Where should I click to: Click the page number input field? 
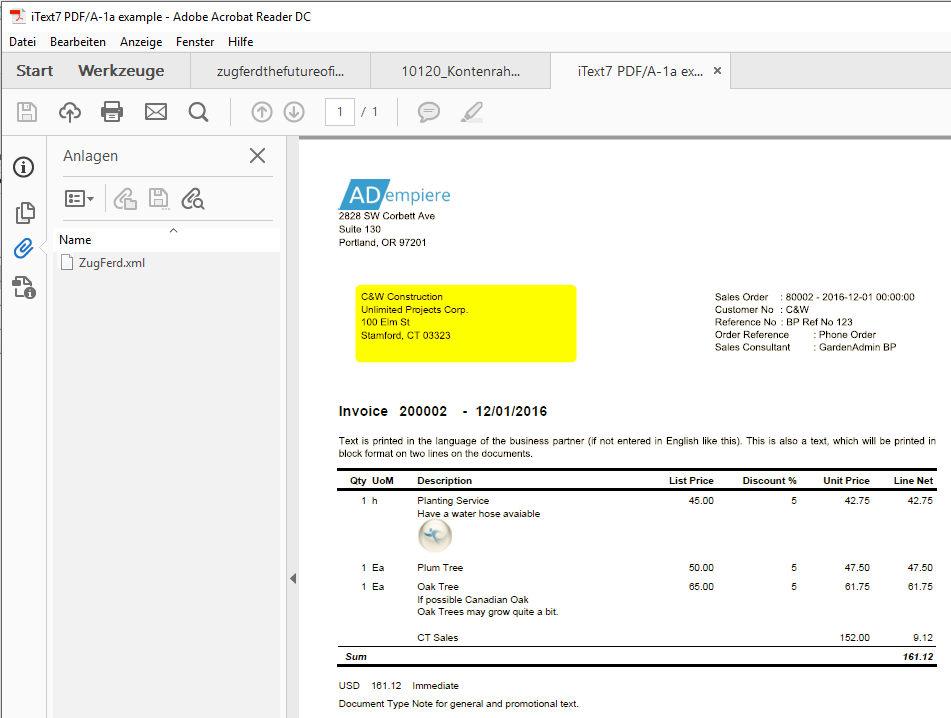[x=340, y=112]
